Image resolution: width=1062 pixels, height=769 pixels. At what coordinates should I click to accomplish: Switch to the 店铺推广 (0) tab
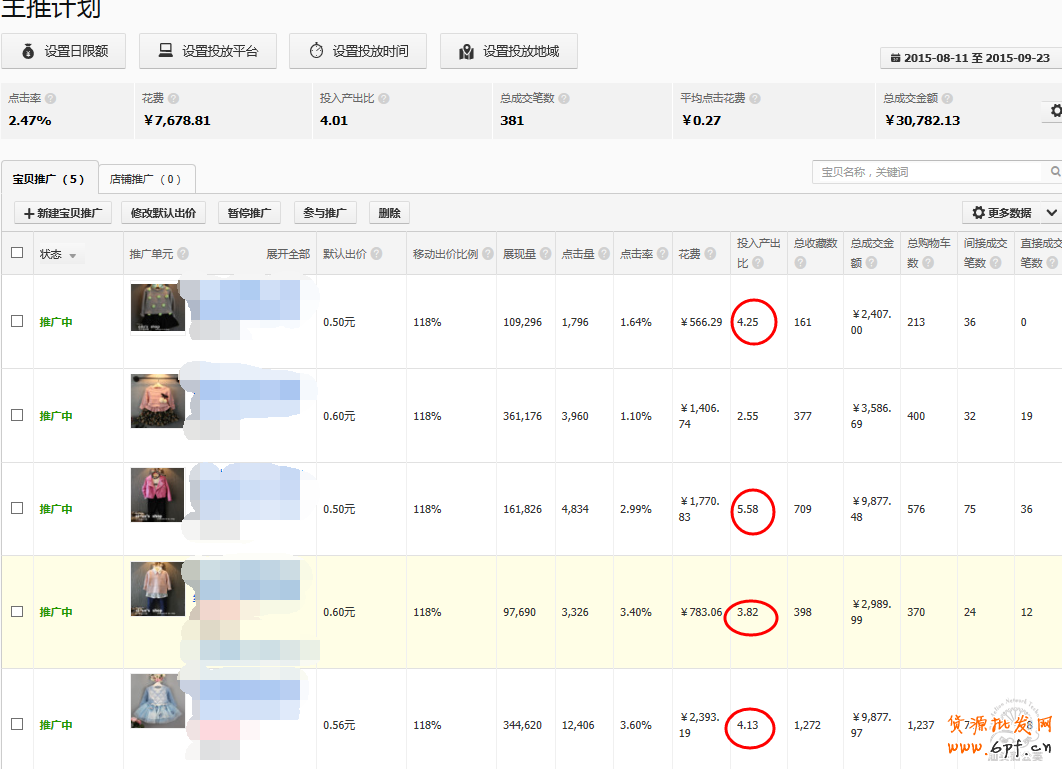tap(146, 180)
